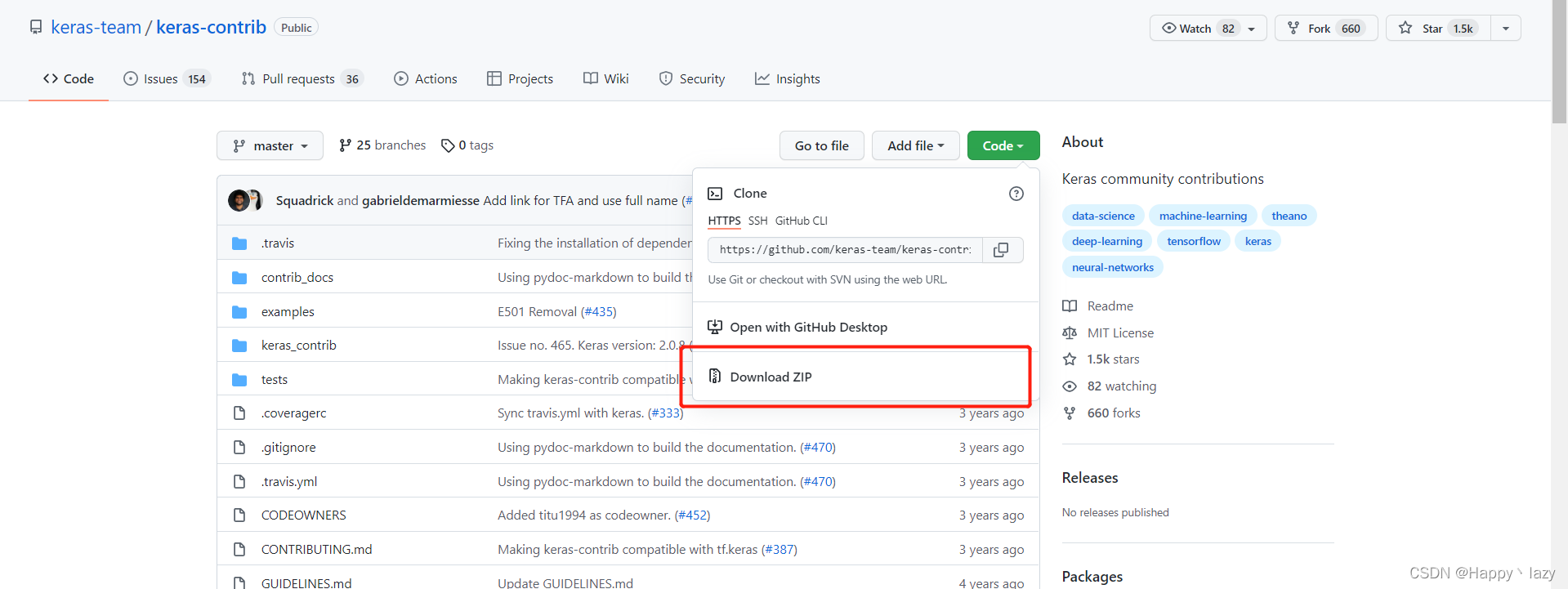Click the machine-learning topic tag
Image resolution: width=1568 pixels, height=589 pixels.
(x=1203, y=216)
